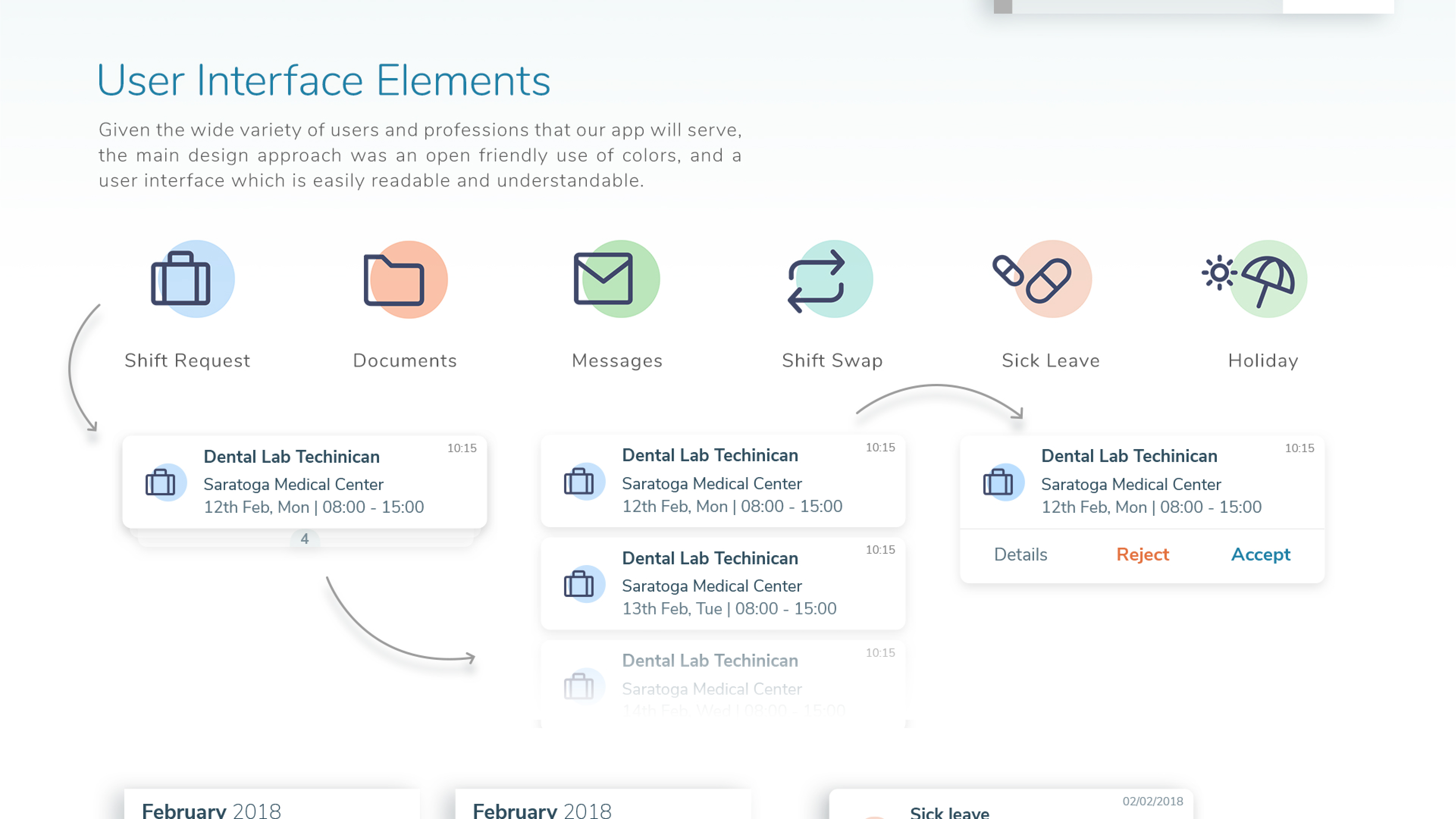The image size is (1456, 819).
Task: Reject the Dental Lab Technician shift
Action: click(1142, 554)
